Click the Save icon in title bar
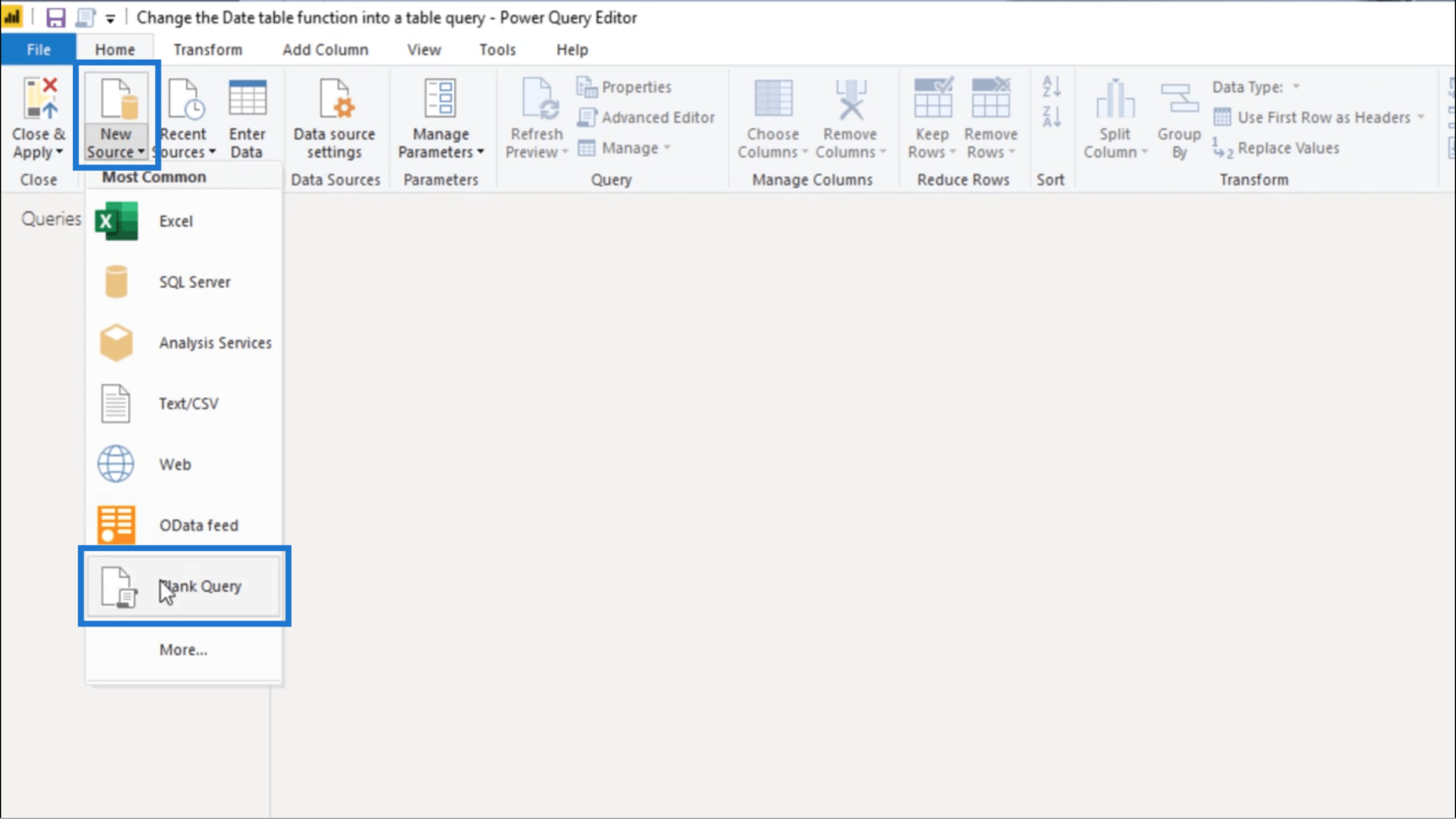Screen dimensions: 1456x819 tap(55, 17)
